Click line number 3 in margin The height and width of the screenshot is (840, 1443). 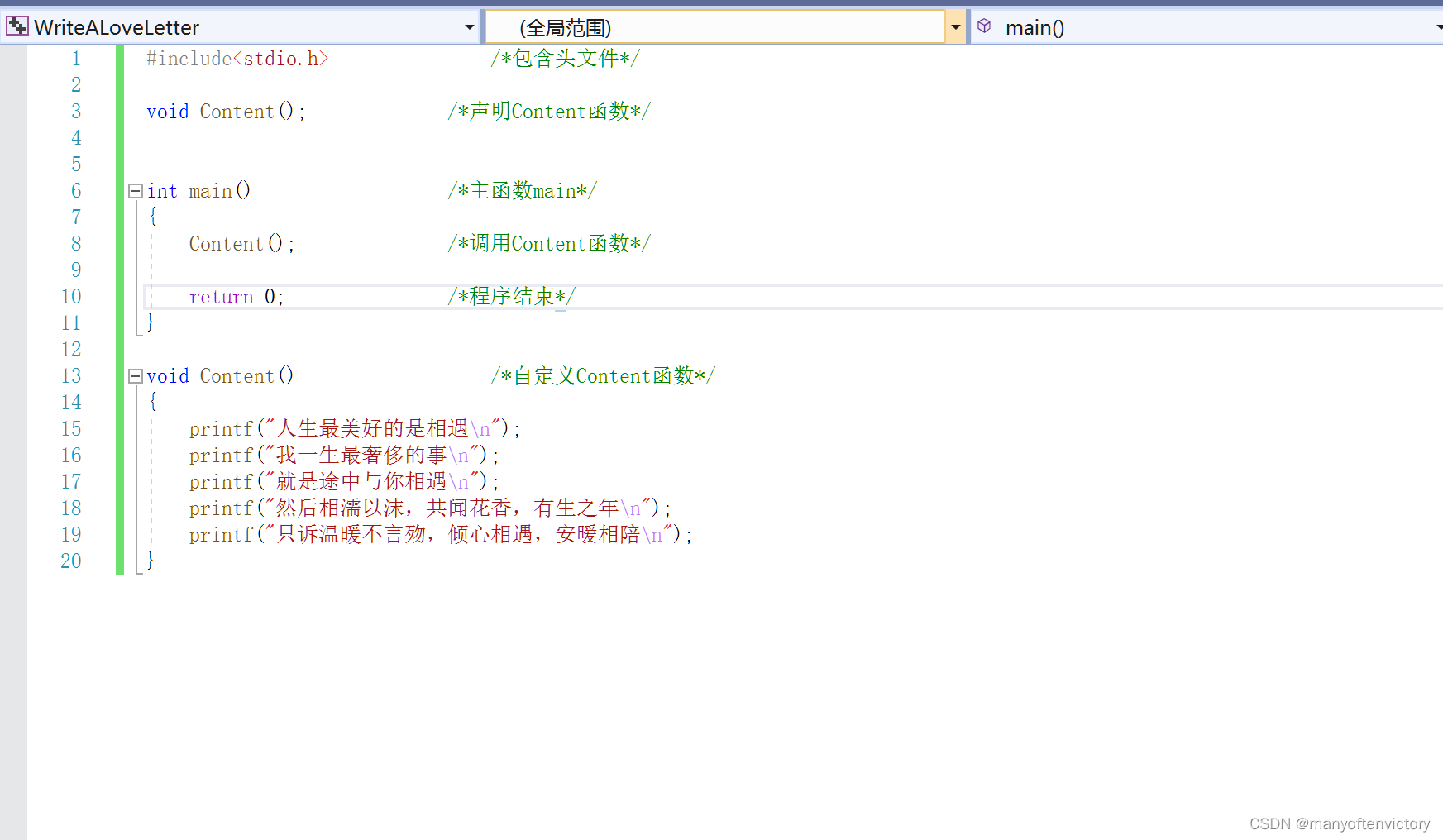point(76,112)
